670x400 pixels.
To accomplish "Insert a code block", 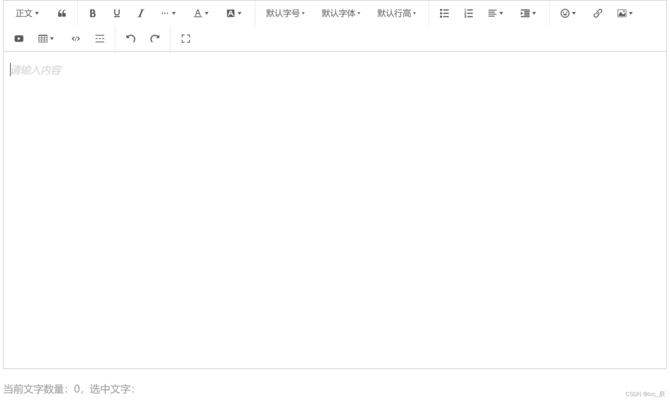I will 76,39.
